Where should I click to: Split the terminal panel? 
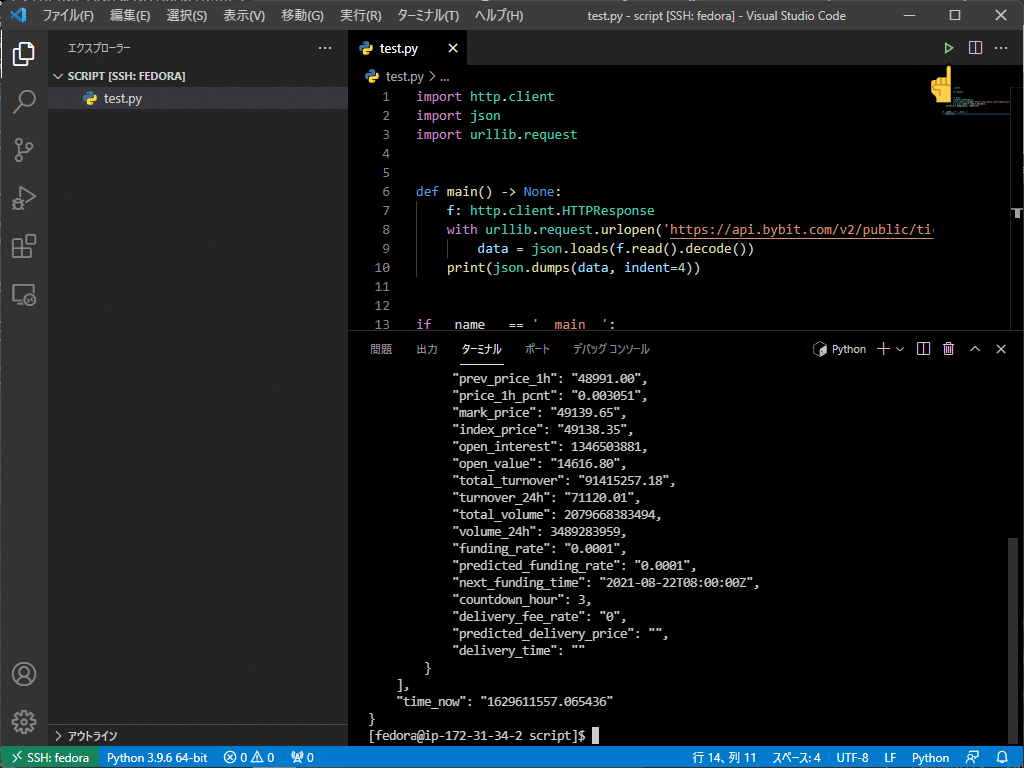point(923,349)
